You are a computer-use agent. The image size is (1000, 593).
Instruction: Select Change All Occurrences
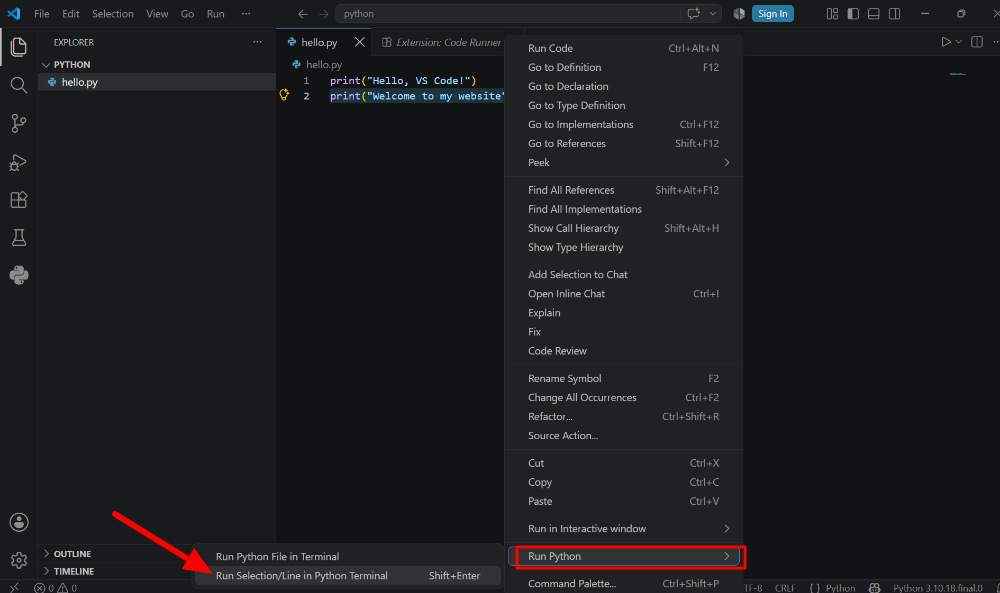point(624,398)
